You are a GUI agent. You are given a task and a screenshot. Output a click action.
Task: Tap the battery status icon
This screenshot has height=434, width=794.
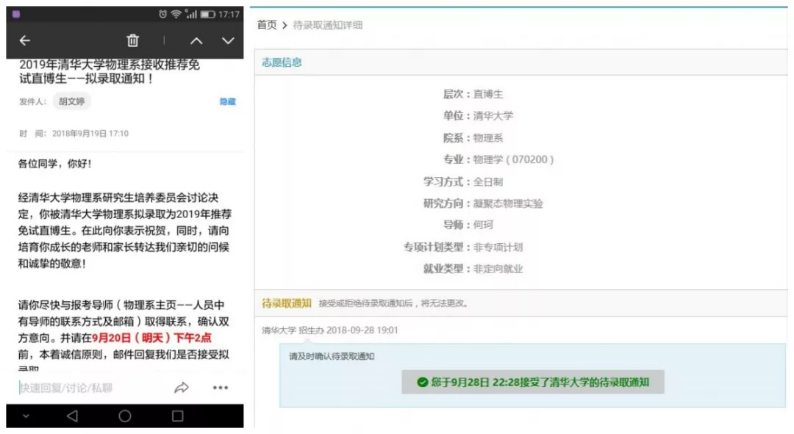(208, 14)
